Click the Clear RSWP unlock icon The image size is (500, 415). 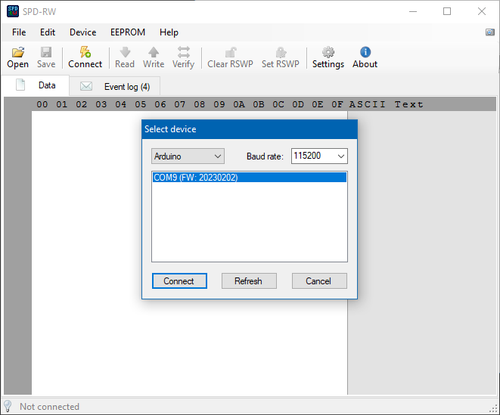(230, 52)
